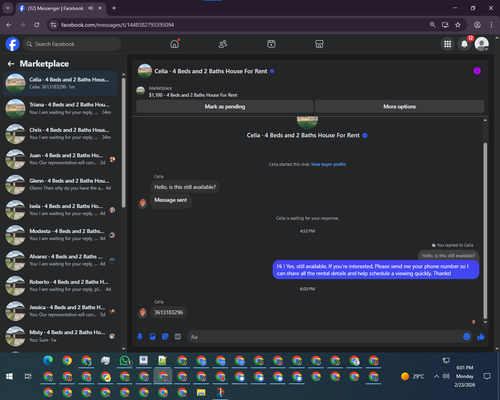The height and width of the screenshot is (400, 500).
Task: Open the Misty conversation
Action: (x=61, y=336)
